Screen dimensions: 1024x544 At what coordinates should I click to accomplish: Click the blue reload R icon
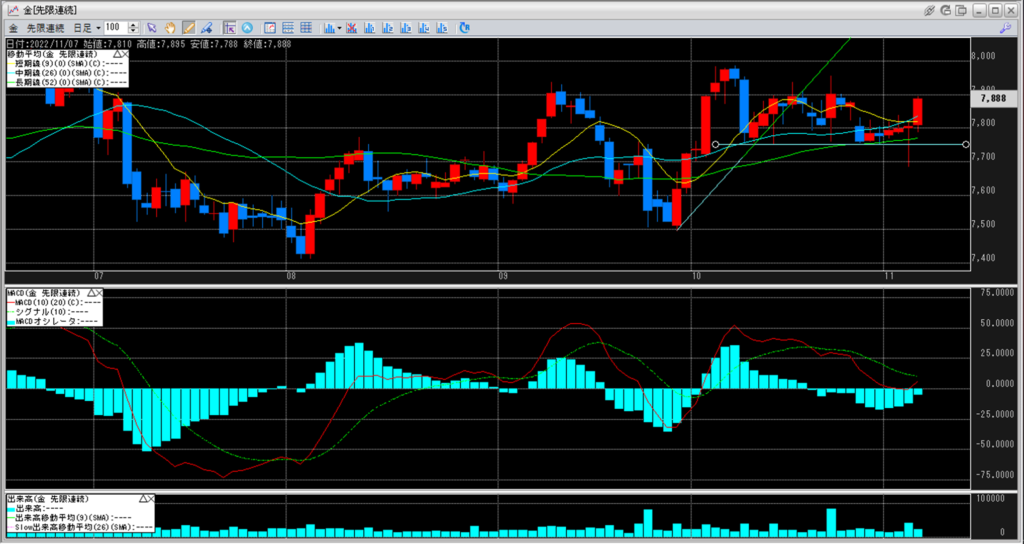[464, 27]
